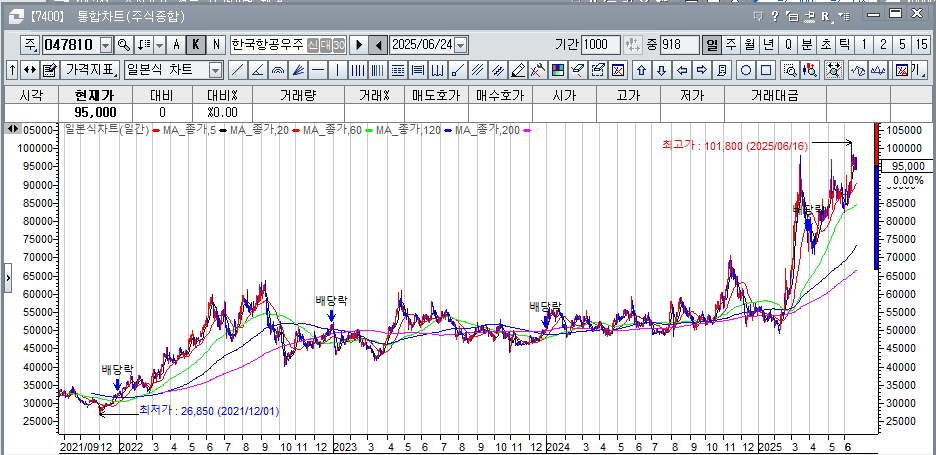Screen dimensions: 936x455
Task: Select the trend line drawing tool
Action: 237,70
